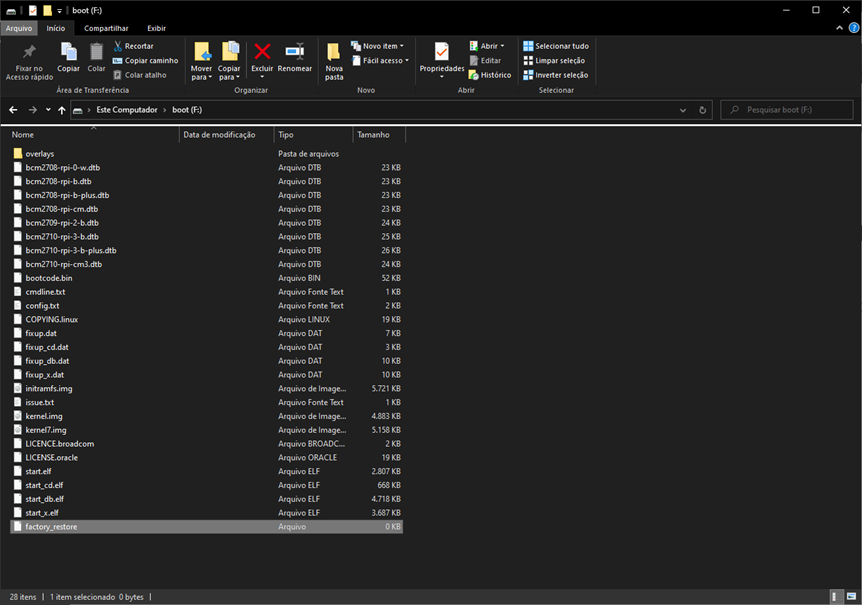Select the config.txt file
Image resolution: width=862 pixels, height=605 pixels.
click(x=42, y=306)
